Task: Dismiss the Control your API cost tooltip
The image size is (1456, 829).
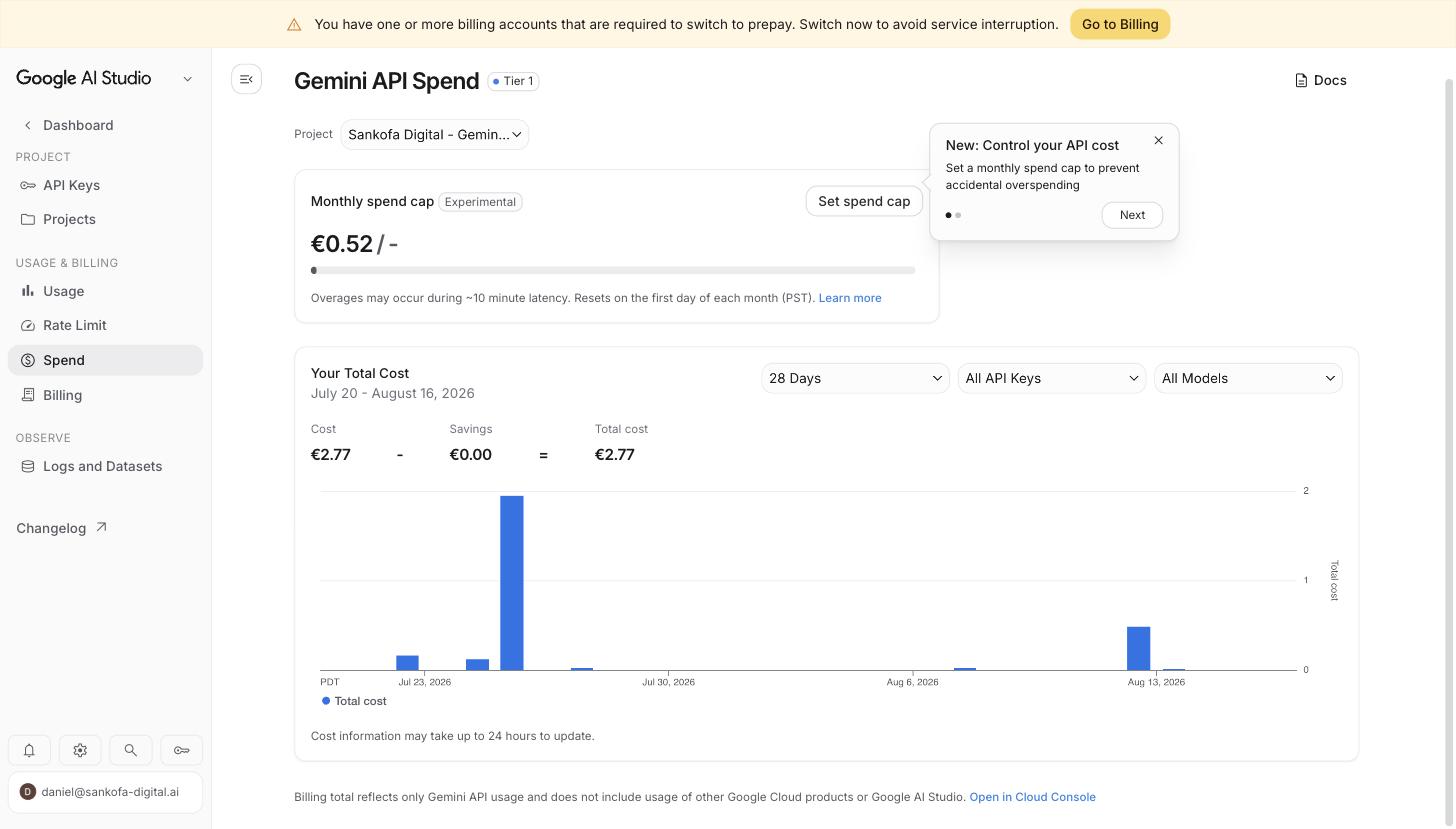Action: tap(1158, 141)
